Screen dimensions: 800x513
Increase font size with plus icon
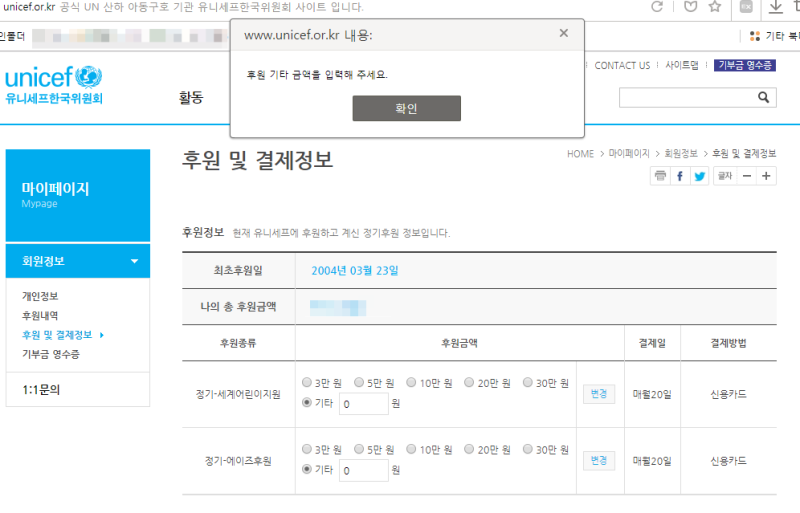766,176
